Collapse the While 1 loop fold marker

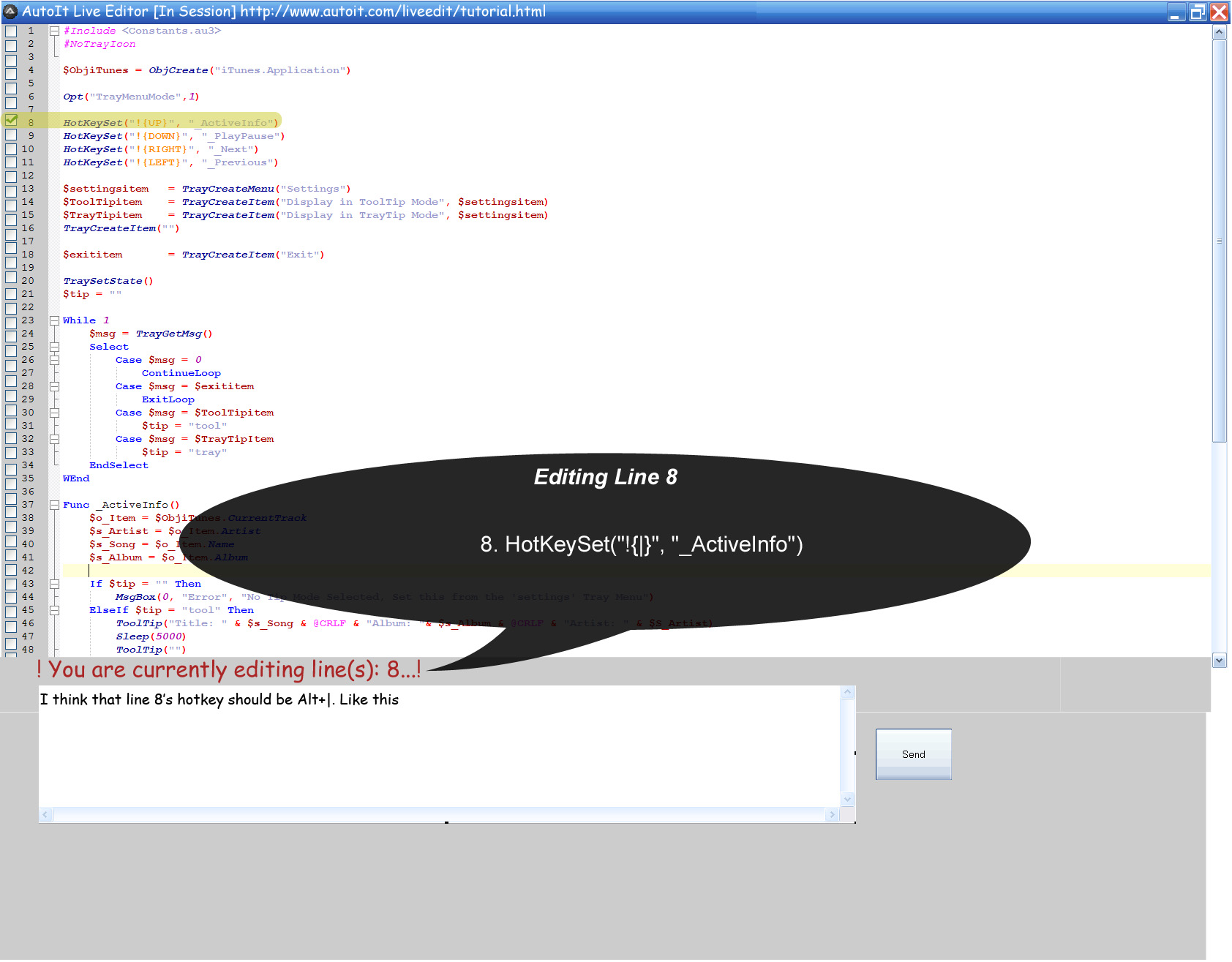tap(54, 320)
